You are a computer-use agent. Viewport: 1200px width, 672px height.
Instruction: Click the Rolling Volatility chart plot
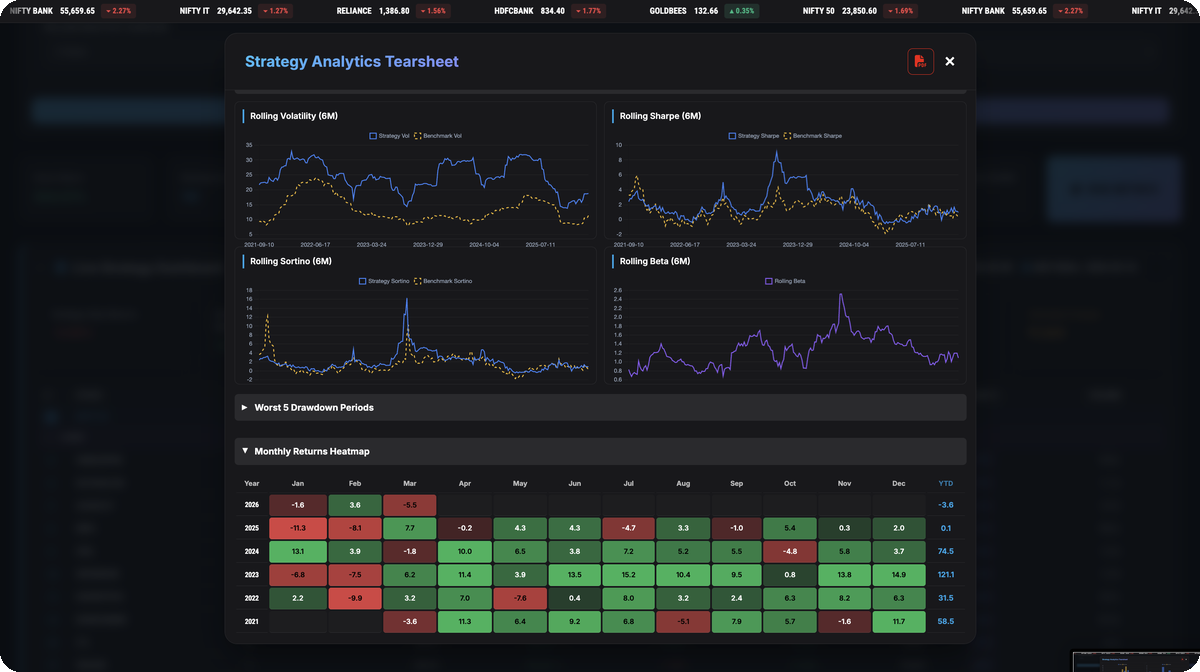pyautogui.click(x=424, y=190)
